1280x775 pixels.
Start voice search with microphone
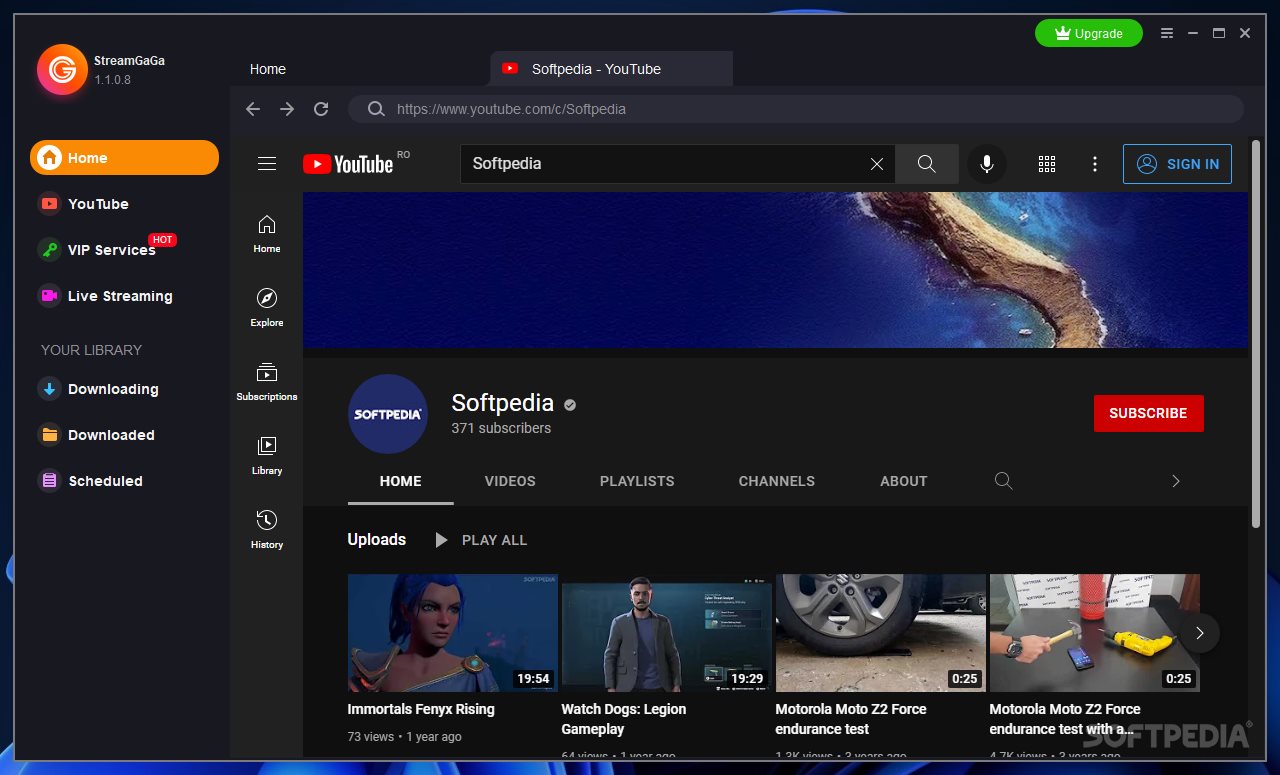point(987,164)
